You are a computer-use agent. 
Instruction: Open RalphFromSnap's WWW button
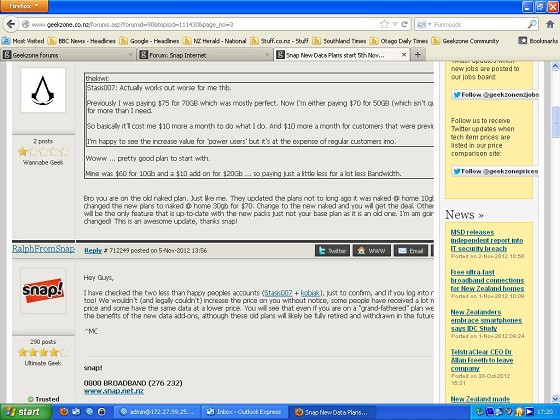pyautogui.click(x=372, y=251)
